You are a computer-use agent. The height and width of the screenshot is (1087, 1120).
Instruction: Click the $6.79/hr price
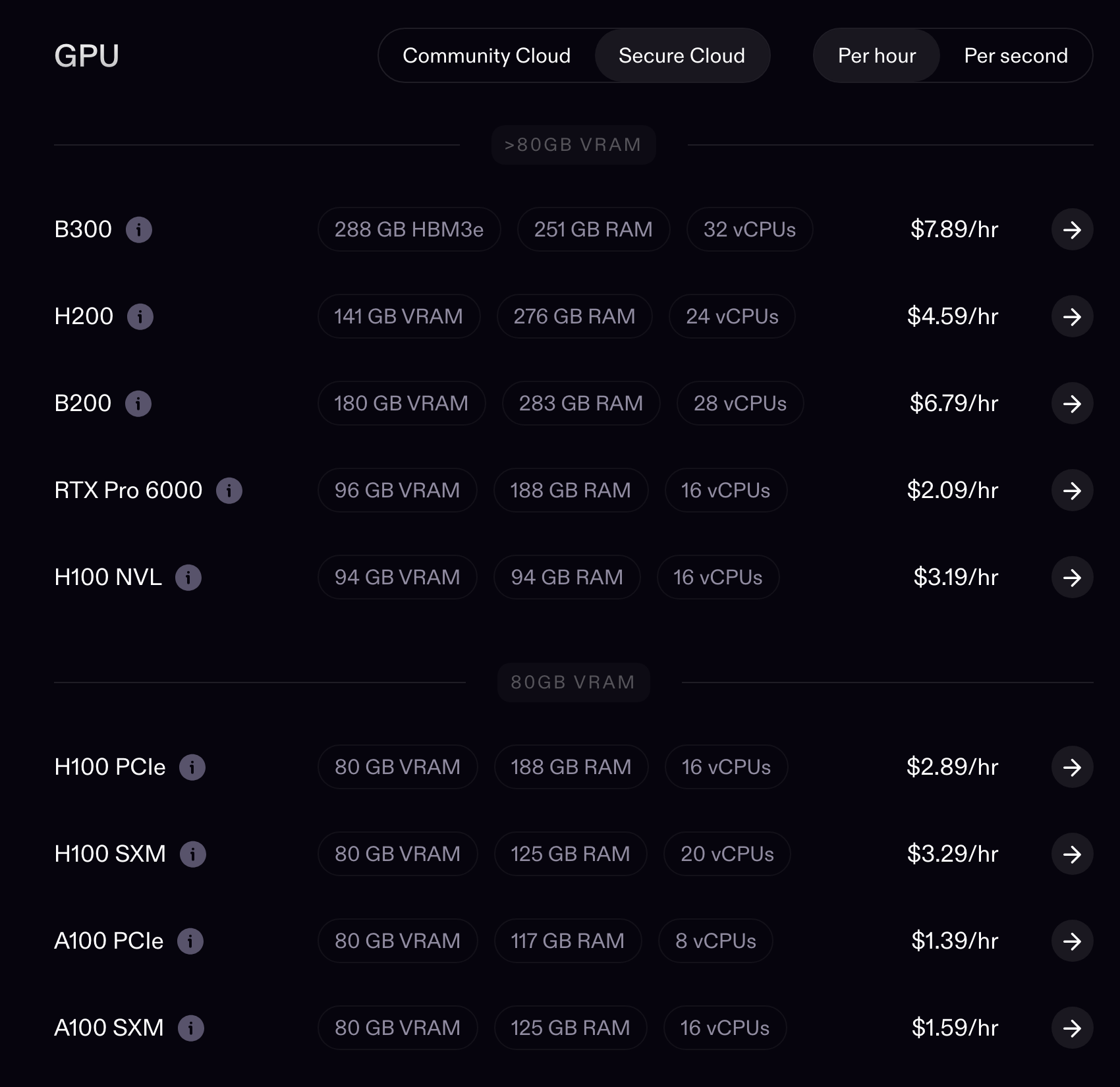[954, 403]
